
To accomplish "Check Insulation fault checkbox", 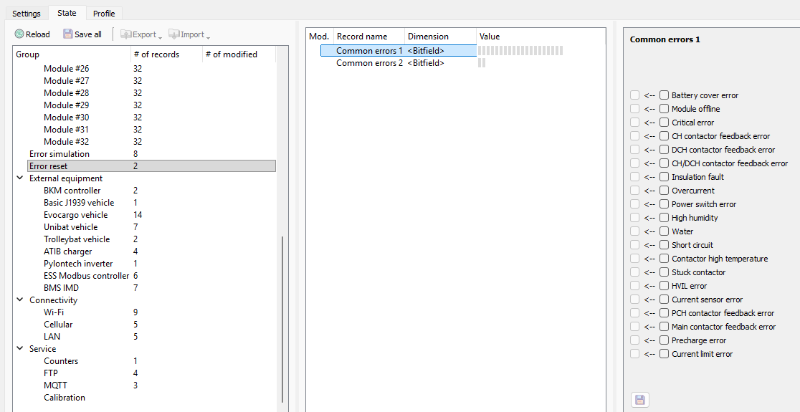I will 664,176.
